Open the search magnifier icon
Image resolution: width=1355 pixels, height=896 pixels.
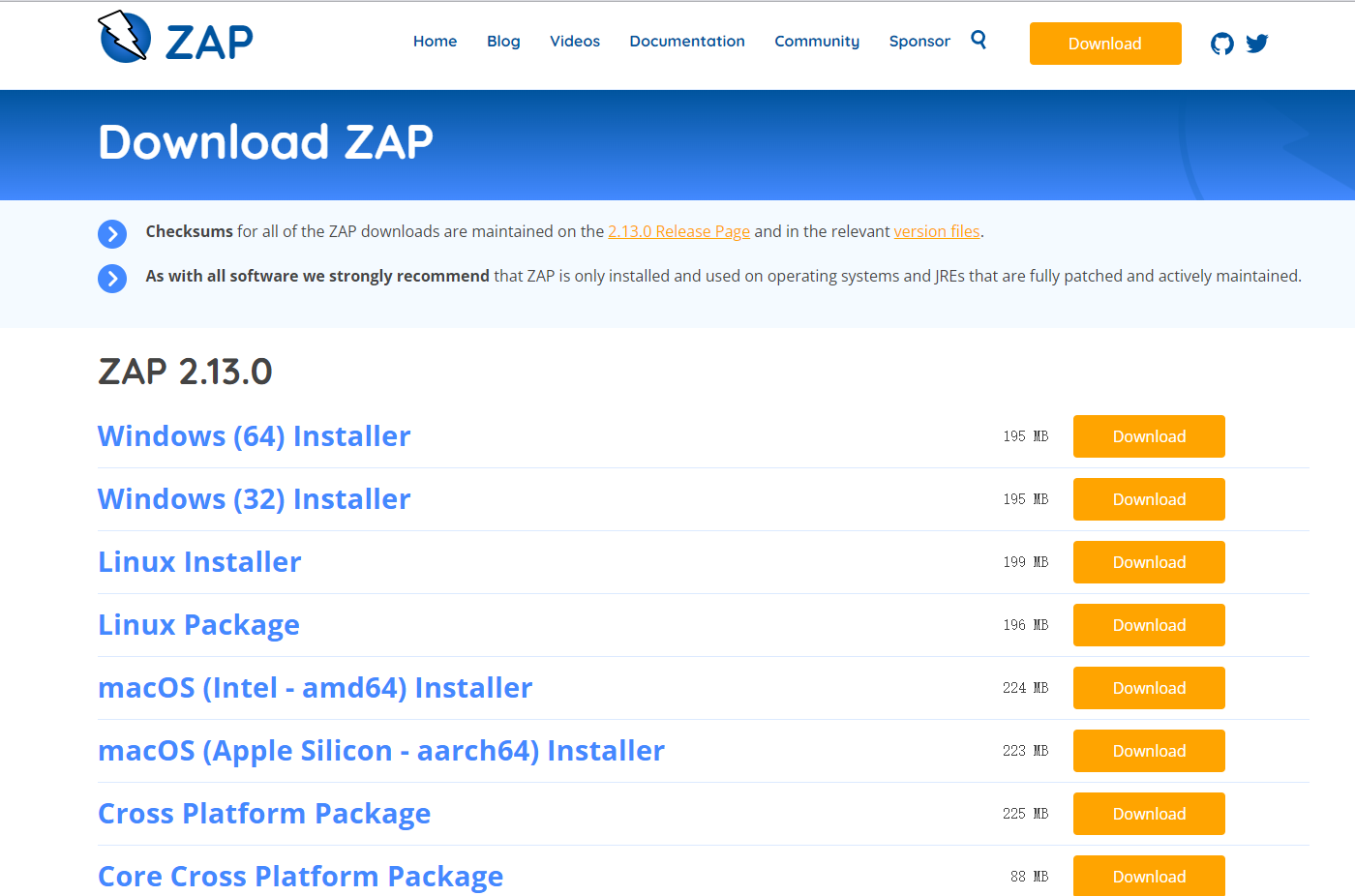pyautogui.click(x=979, y=40)
